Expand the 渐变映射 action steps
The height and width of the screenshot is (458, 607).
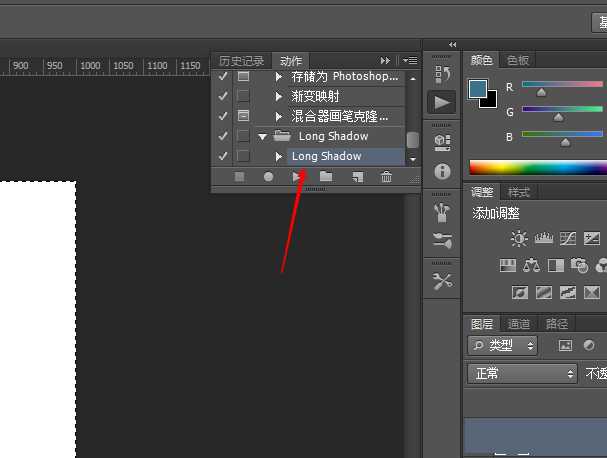click(x=279, y=96)
